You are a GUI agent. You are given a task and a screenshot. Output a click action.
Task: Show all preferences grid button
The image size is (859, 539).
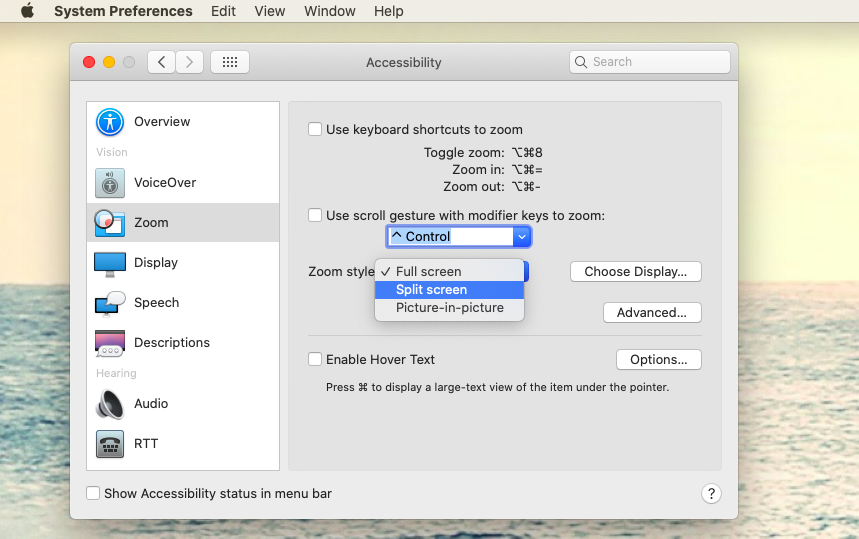pos(230,62)
